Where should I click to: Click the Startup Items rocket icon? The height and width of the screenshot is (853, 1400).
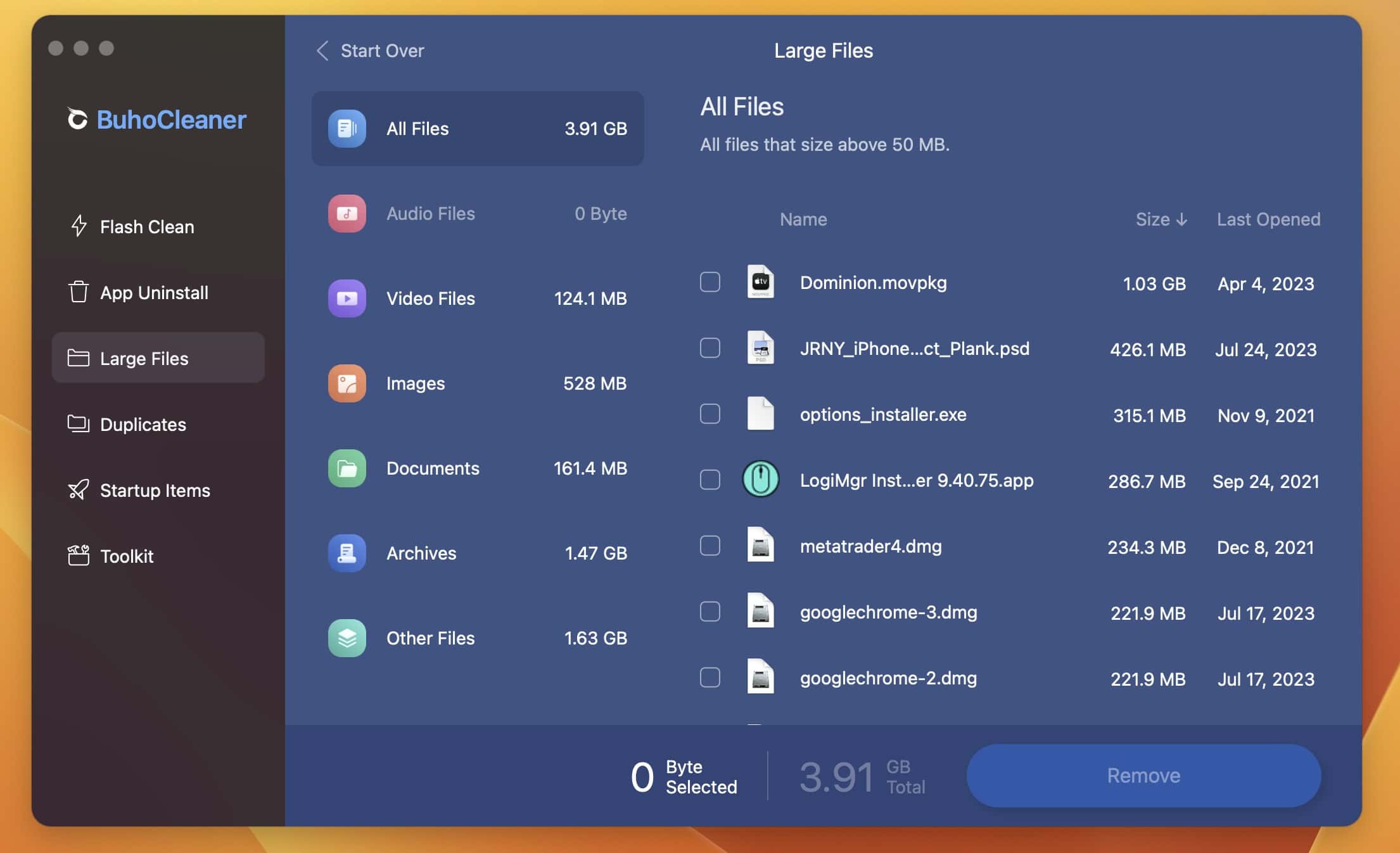[79, 490]
